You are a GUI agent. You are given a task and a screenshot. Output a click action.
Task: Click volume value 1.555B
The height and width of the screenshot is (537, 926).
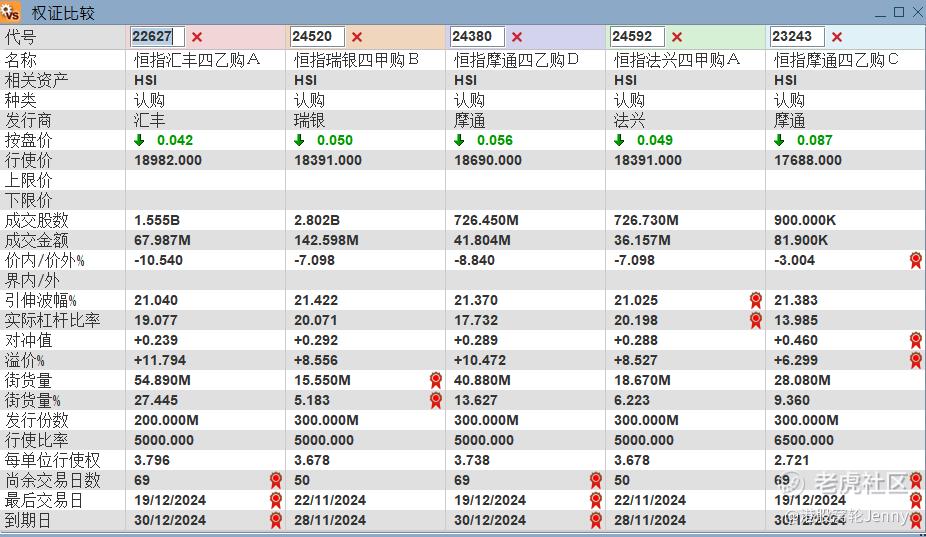(157, 220)
